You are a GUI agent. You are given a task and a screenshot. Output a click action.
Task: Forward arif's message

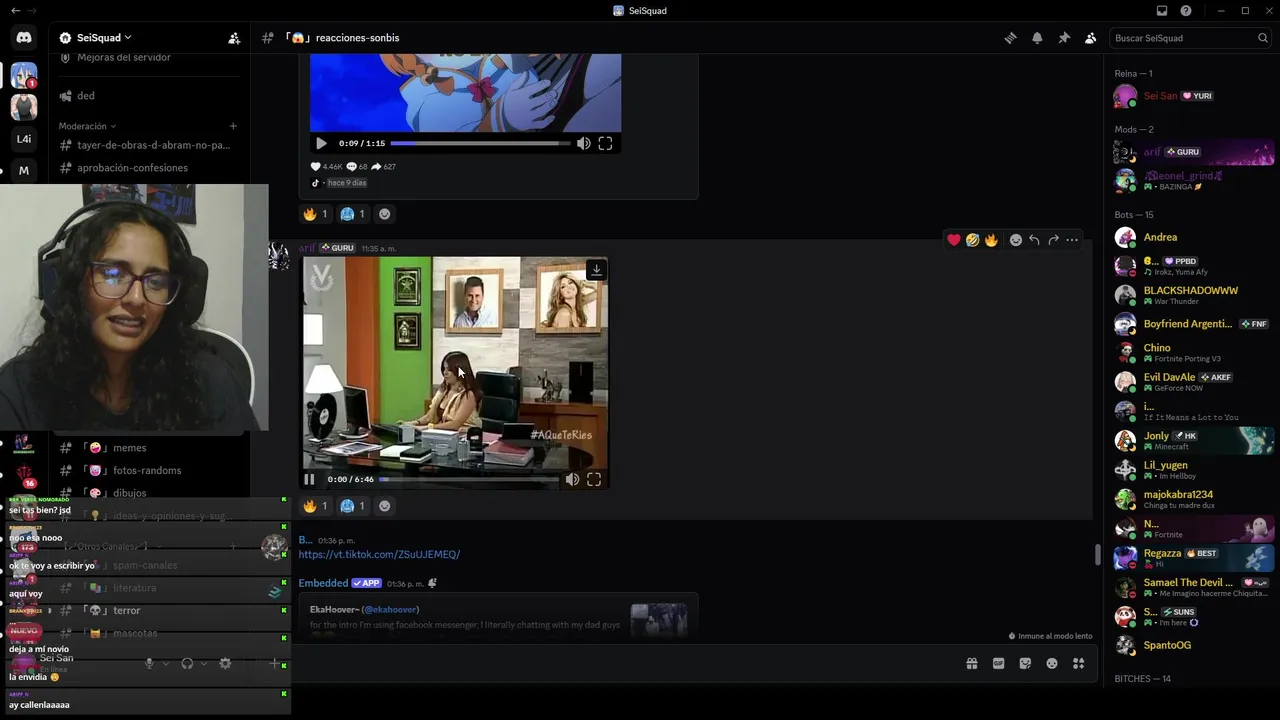pyautogui.click(x=1053, y=240)
